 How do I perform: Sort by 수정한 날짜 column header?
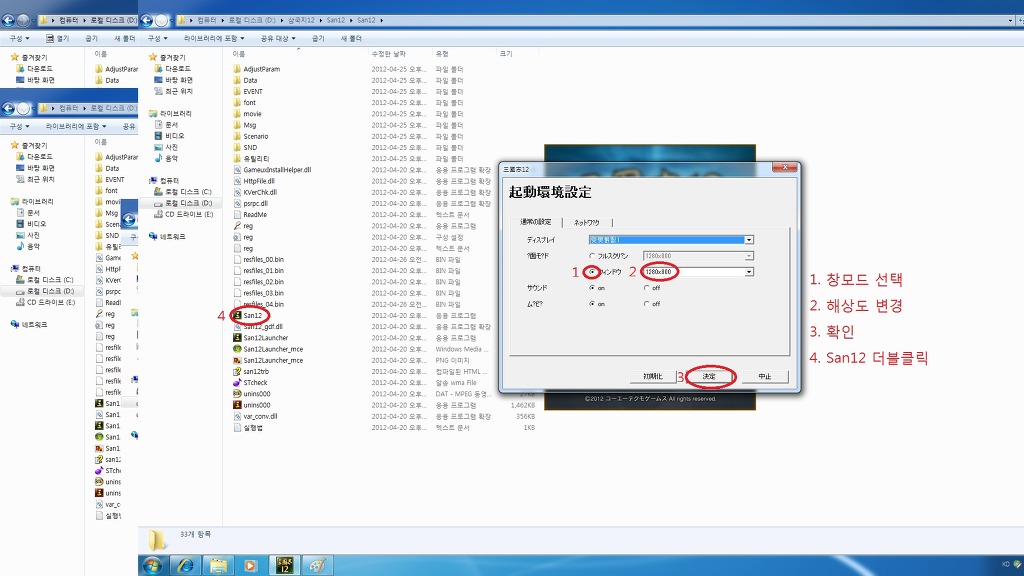(389, 54)
